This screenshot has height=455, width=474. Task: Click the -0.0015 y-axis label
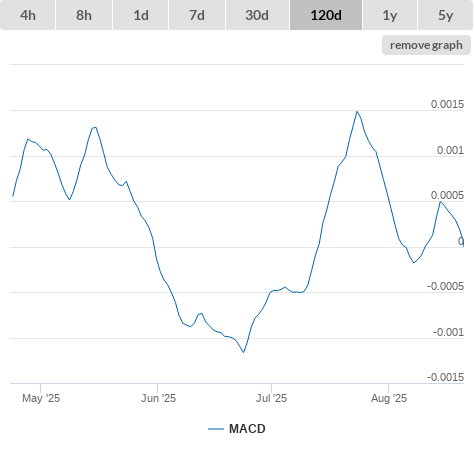tap(445, 377)
